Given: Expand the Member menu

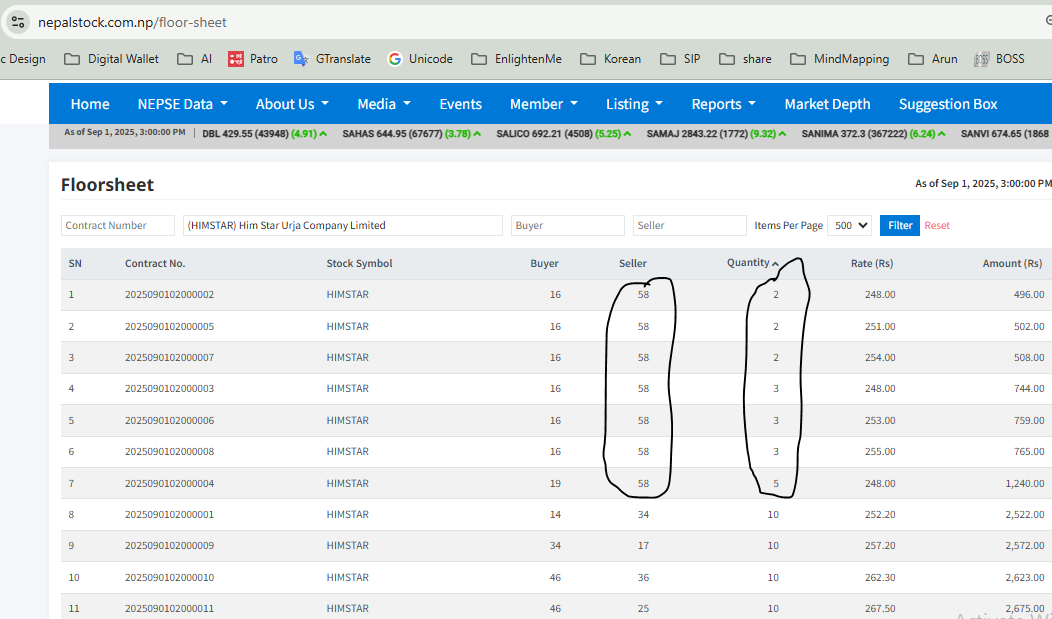Looking at the screenshot, I should point(543,104).
